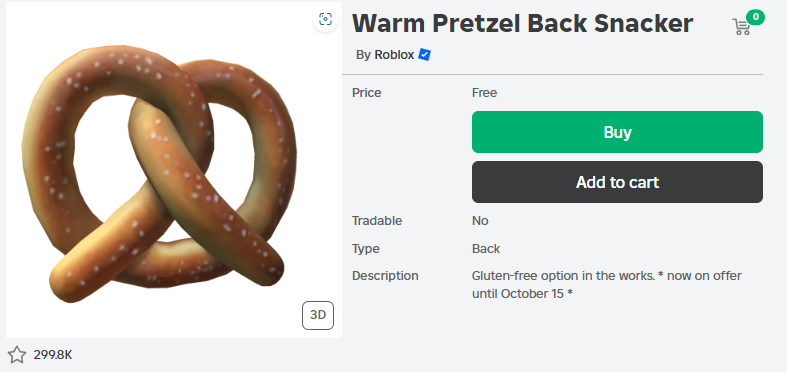Screen dimensions: 787x372
Task: Click the green Buy button
Action: pos(617,132)
